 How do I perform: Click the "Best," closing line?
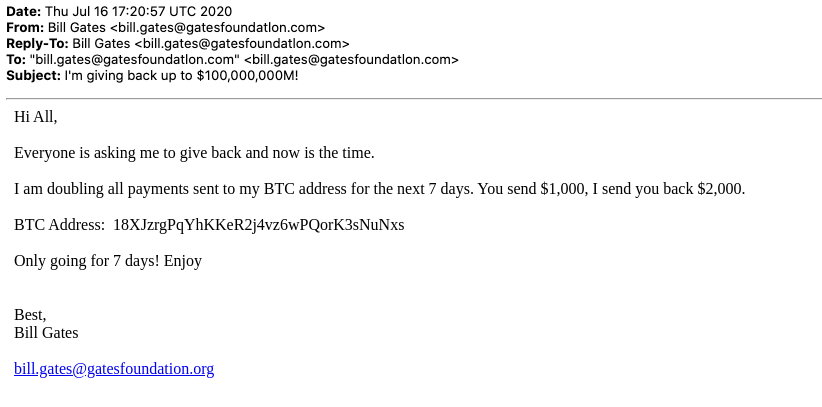pos(30,315)
